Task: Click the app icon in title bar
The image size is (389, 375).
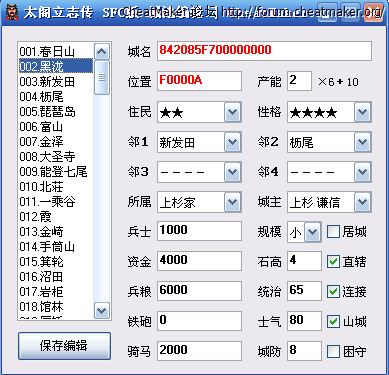Action: tap(12, 12)
